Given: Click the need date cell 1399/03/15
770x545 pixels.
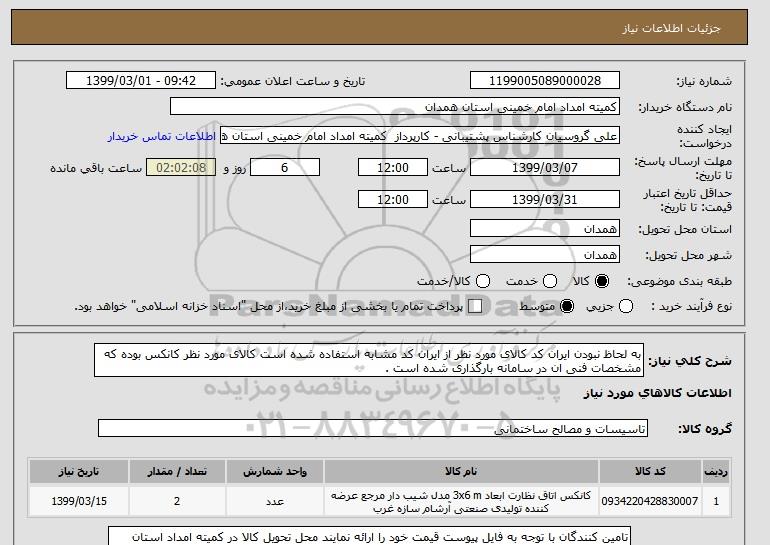Looking at the screenshot, I should point(79,501).
